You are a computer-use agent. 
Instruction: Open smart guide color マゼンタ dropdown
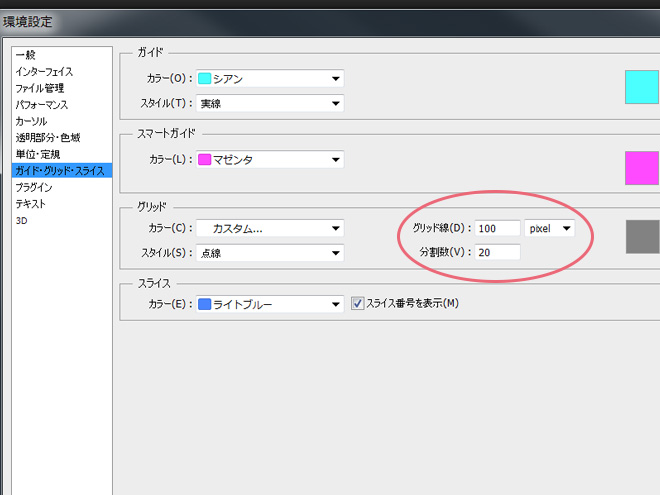pos(270,159)
